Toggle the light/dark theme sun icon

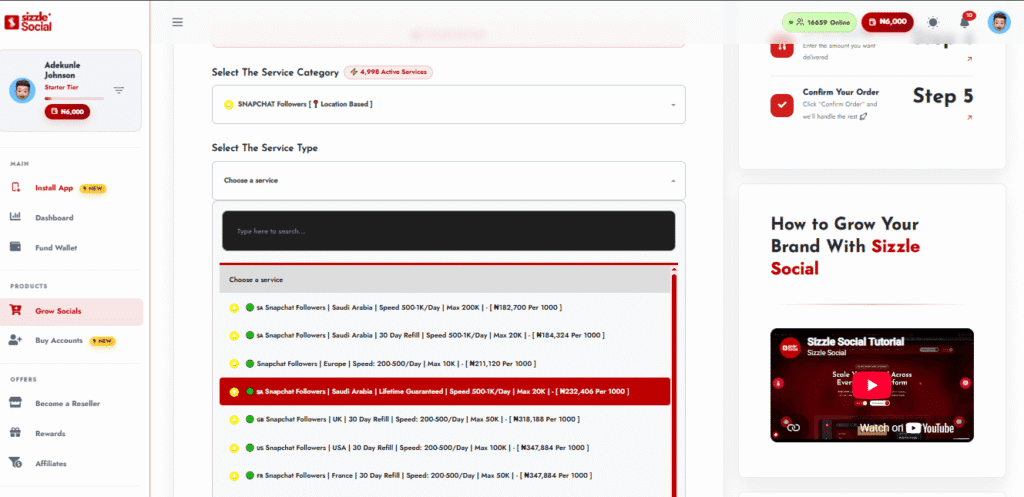point(933,22)
